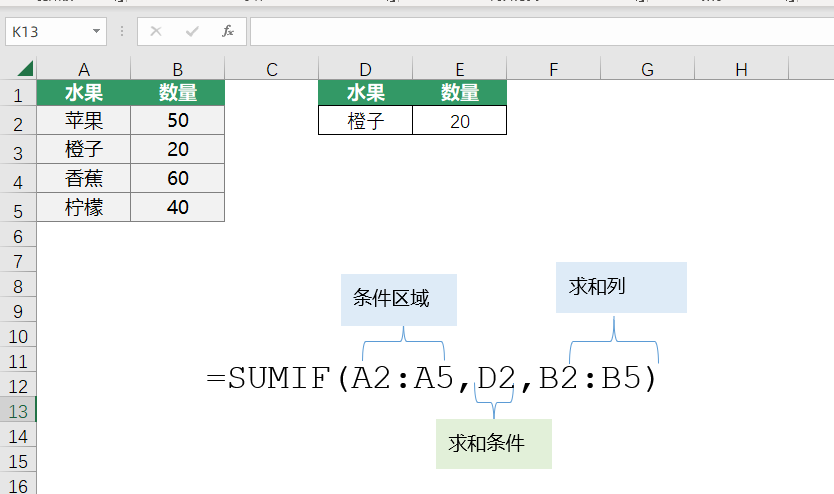The image size is (834, 494).
Task: Select column A header
Action: pos(84,69)
